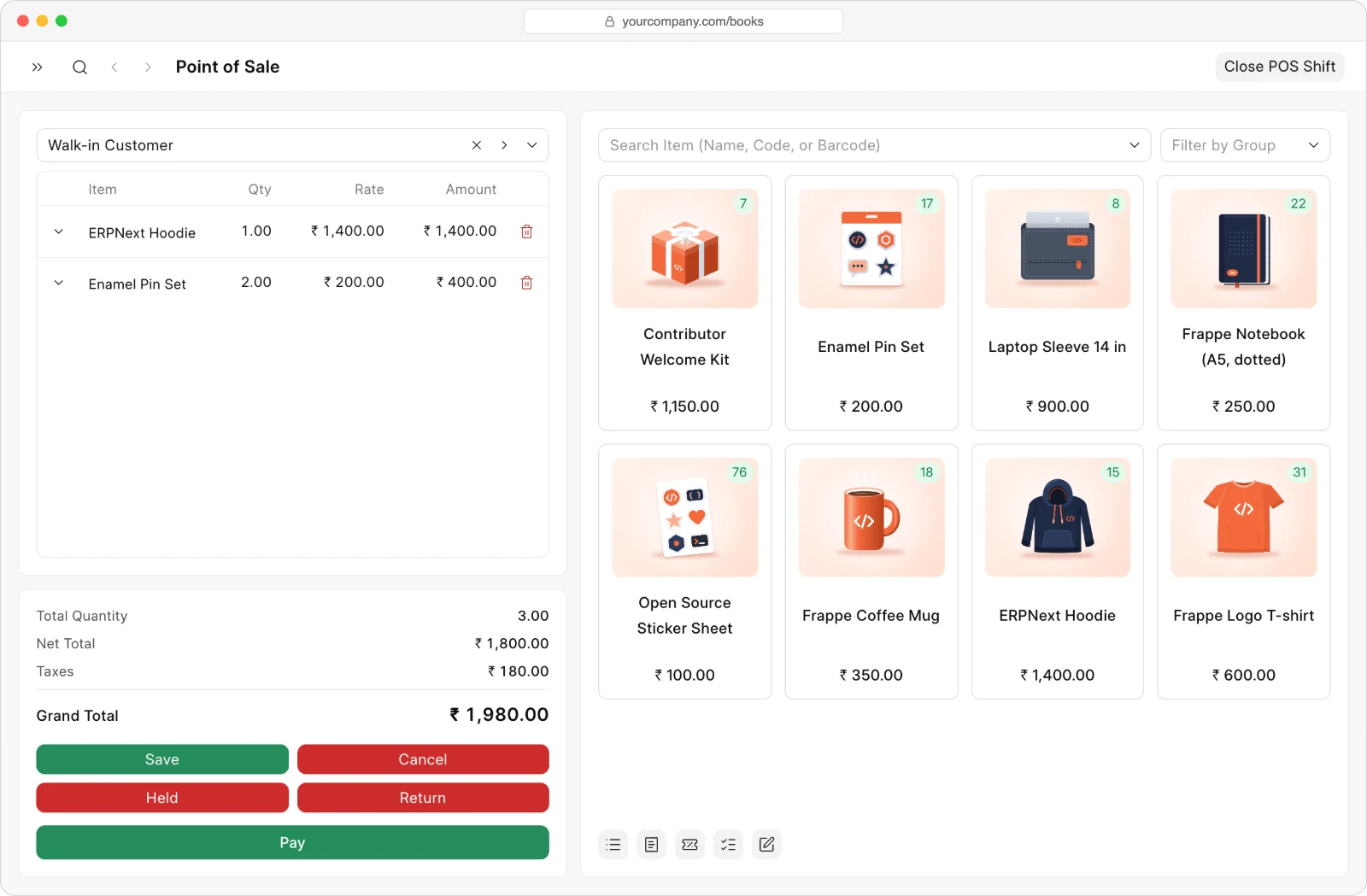The width and height of the screenshot is (1367, 896).
Task: Click the ERPNext Hoodie product card
Action: pyautogui.click(x=1057, y=571)
